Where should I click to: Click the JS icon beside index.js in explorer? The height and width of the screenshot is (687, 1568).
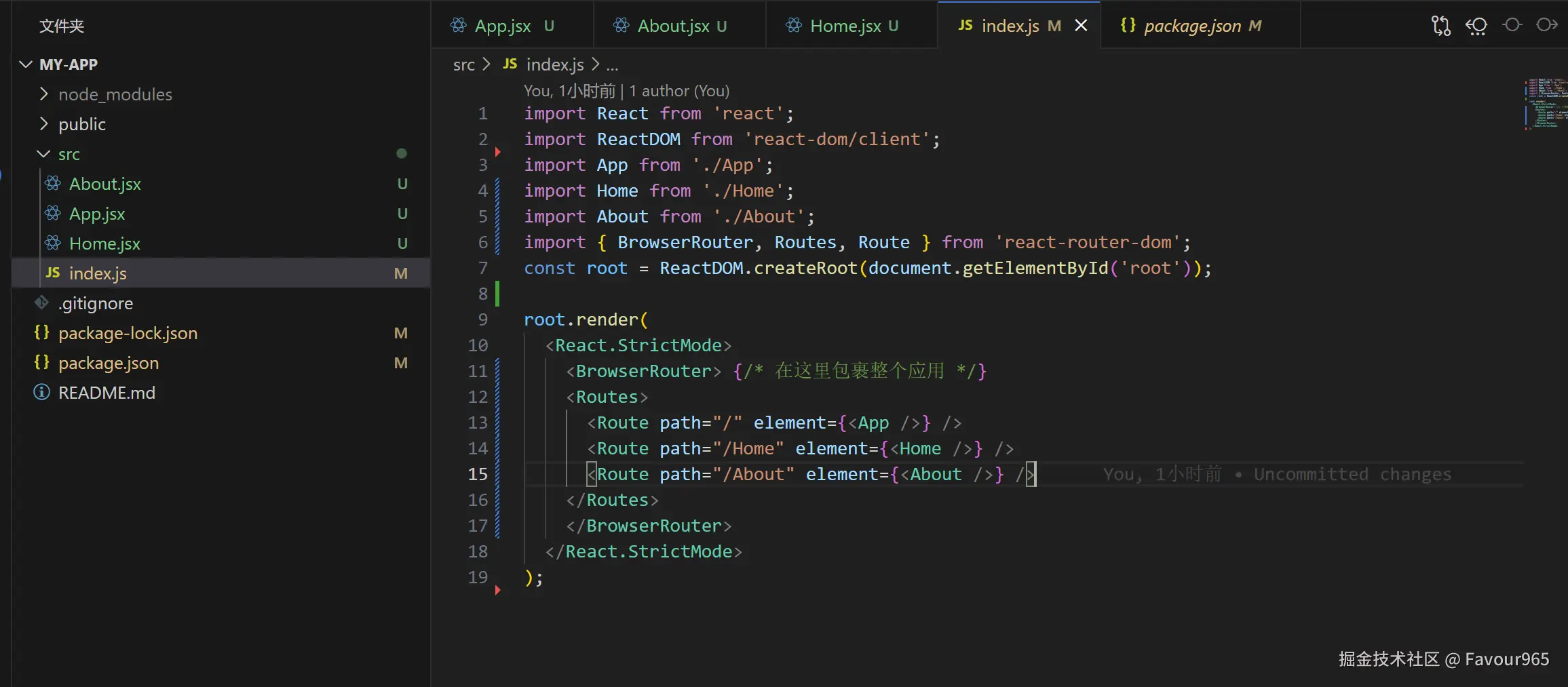pos(53,273)
